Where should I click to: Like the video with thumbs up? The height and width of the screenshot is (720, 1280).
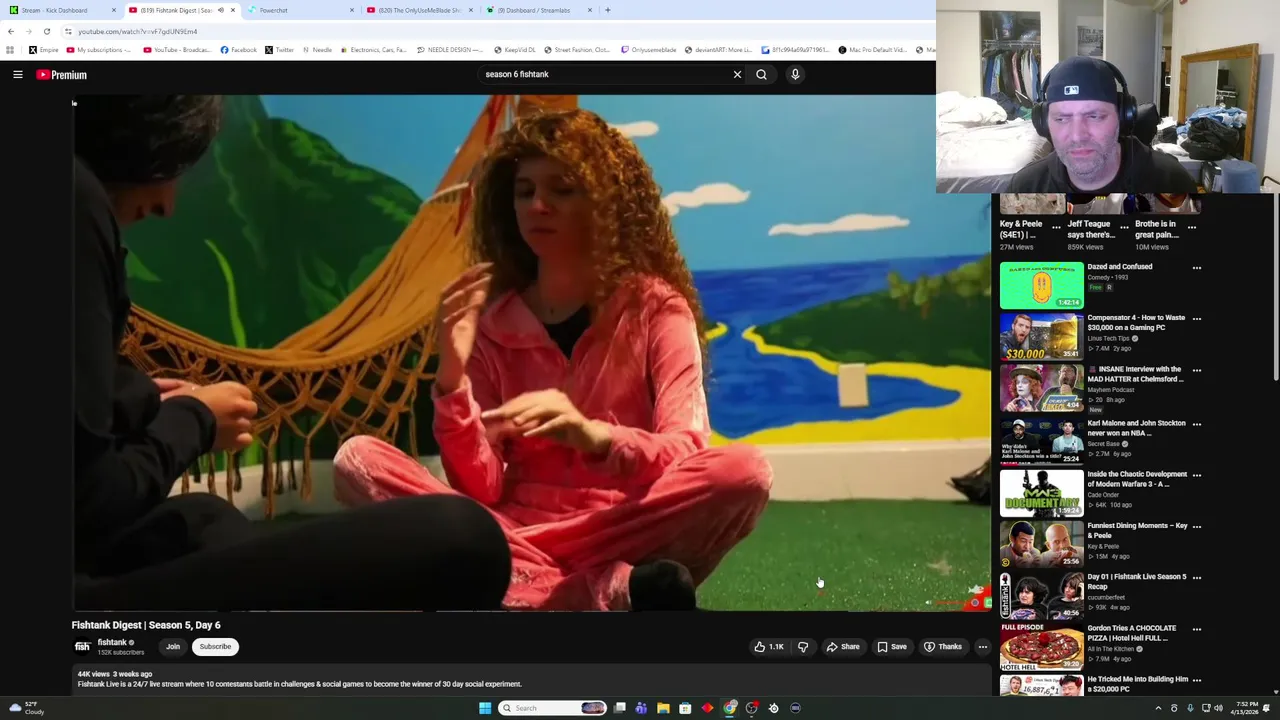(x=768, y=647)
